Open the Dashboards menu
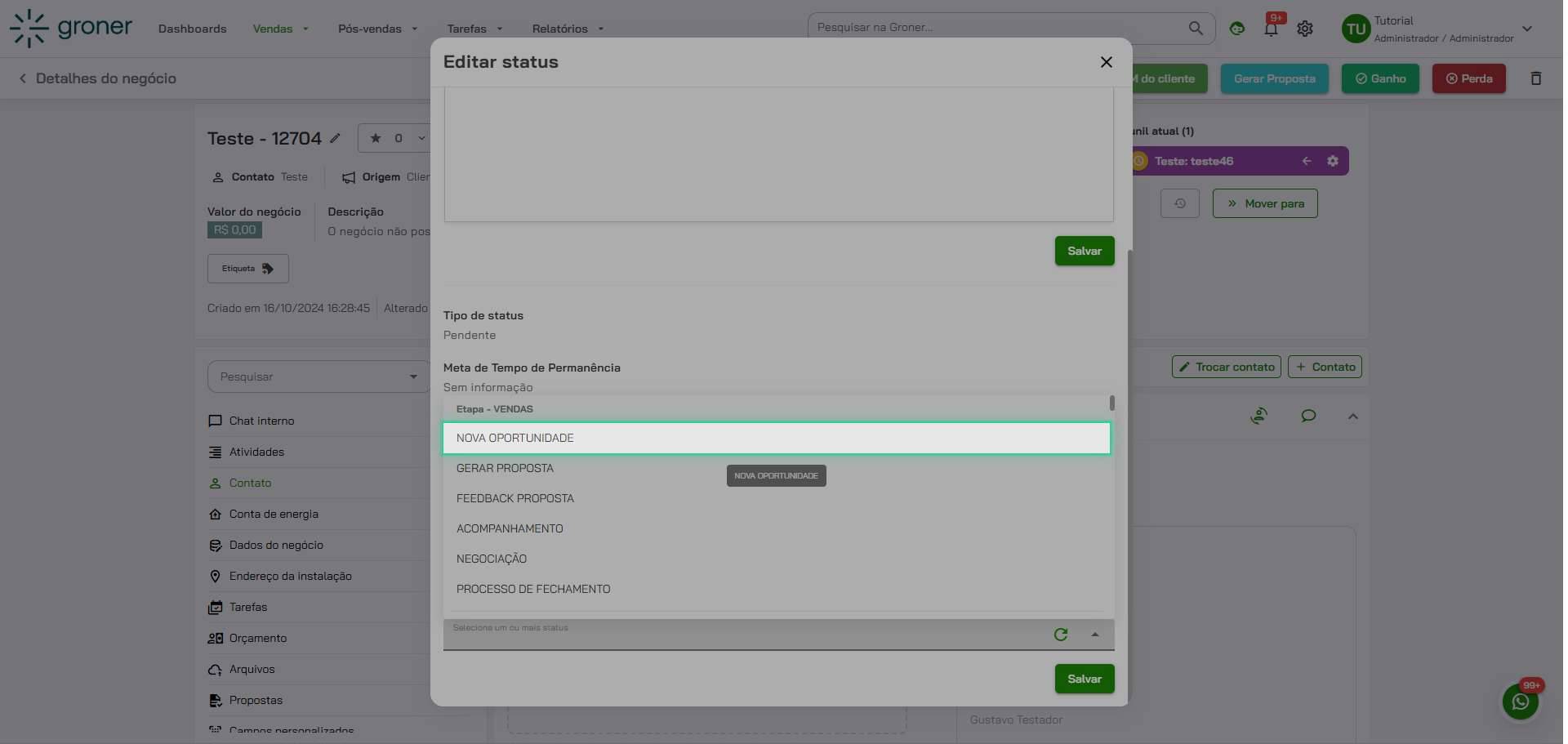The height and width of the screenshot is (744, 1568). click(x=192, y=29)
